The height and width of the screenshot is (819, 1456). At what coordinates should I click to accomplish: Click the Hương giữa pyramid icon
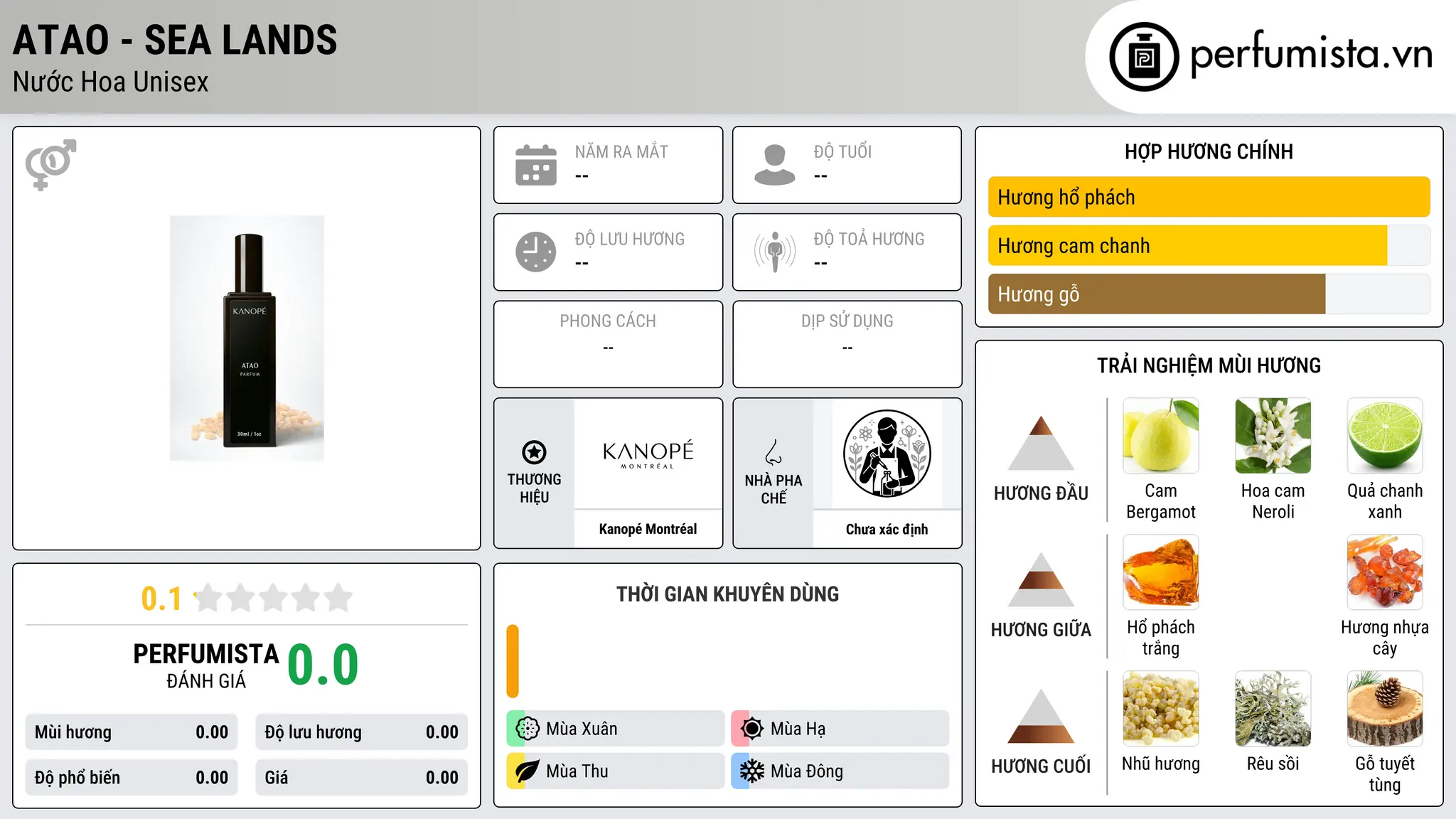[x=1041, y=579]
